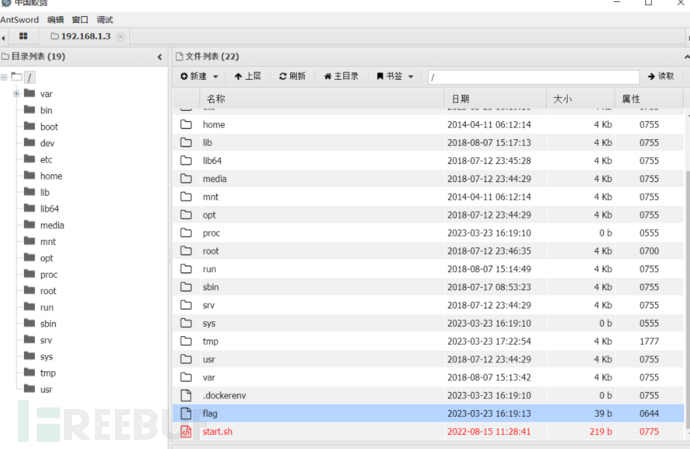Screen dimensions: 690x449
Task: Sort by the 名称 column header
Action: [x=322, y=99]
